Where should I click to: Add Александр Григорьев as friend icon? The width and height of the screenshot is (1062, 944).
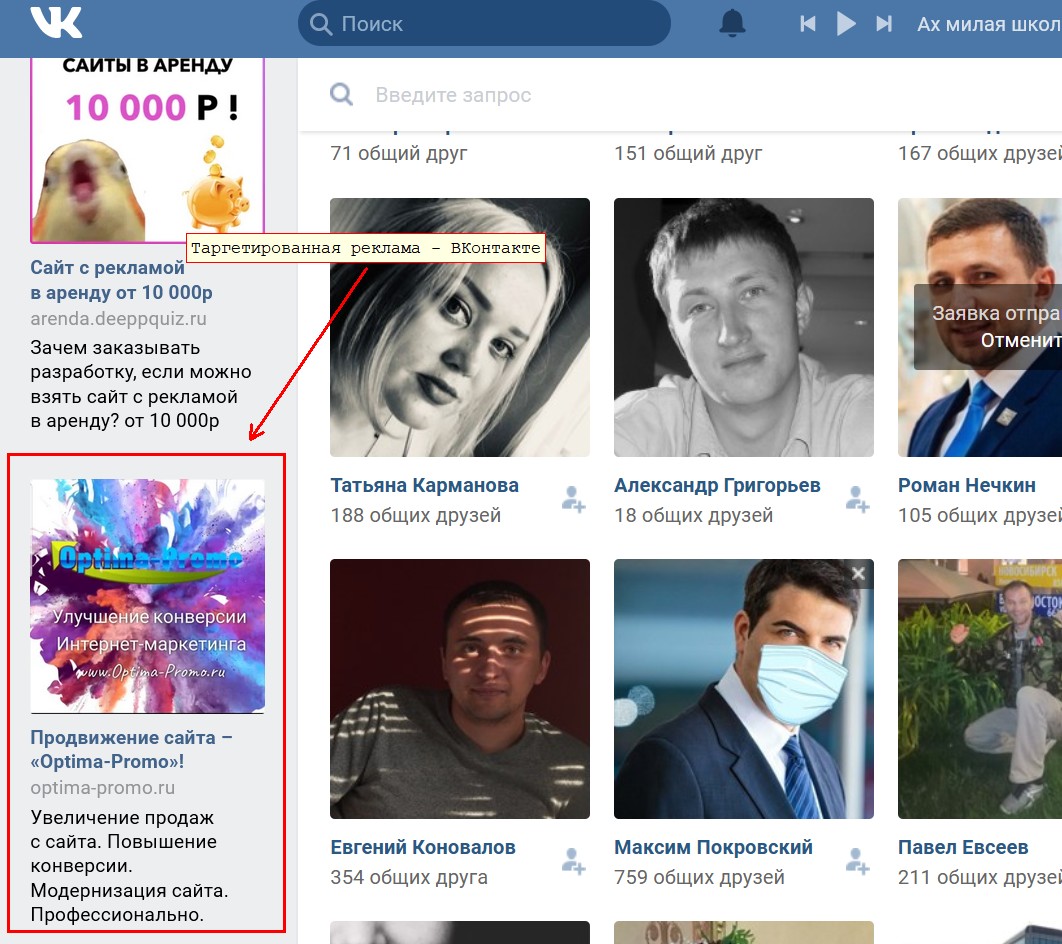pyautogui.click(x=857, y=499)
